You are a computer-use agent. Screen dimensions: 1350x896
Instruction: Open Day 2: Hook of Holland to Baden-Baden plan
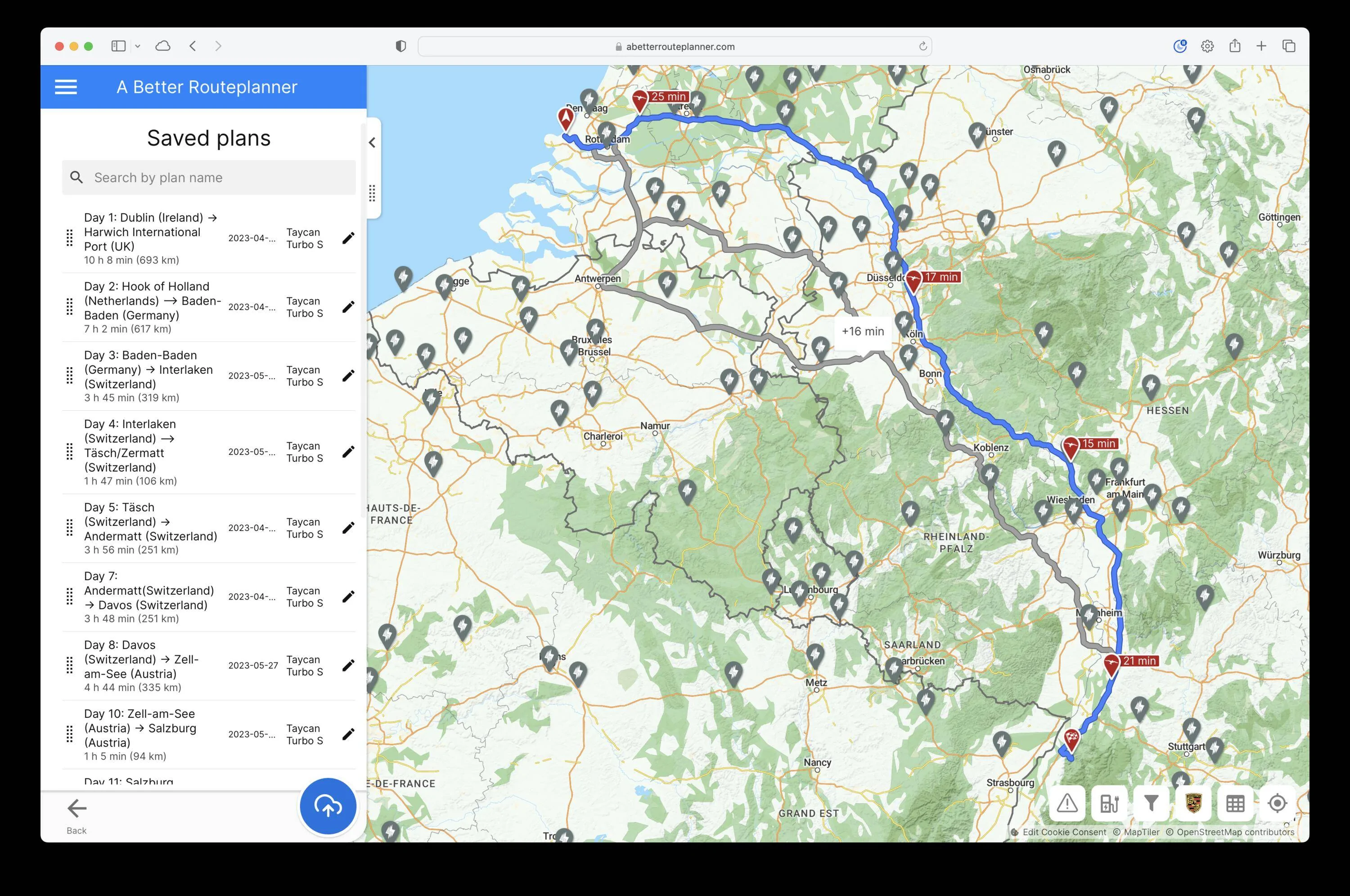click(209, 307)
